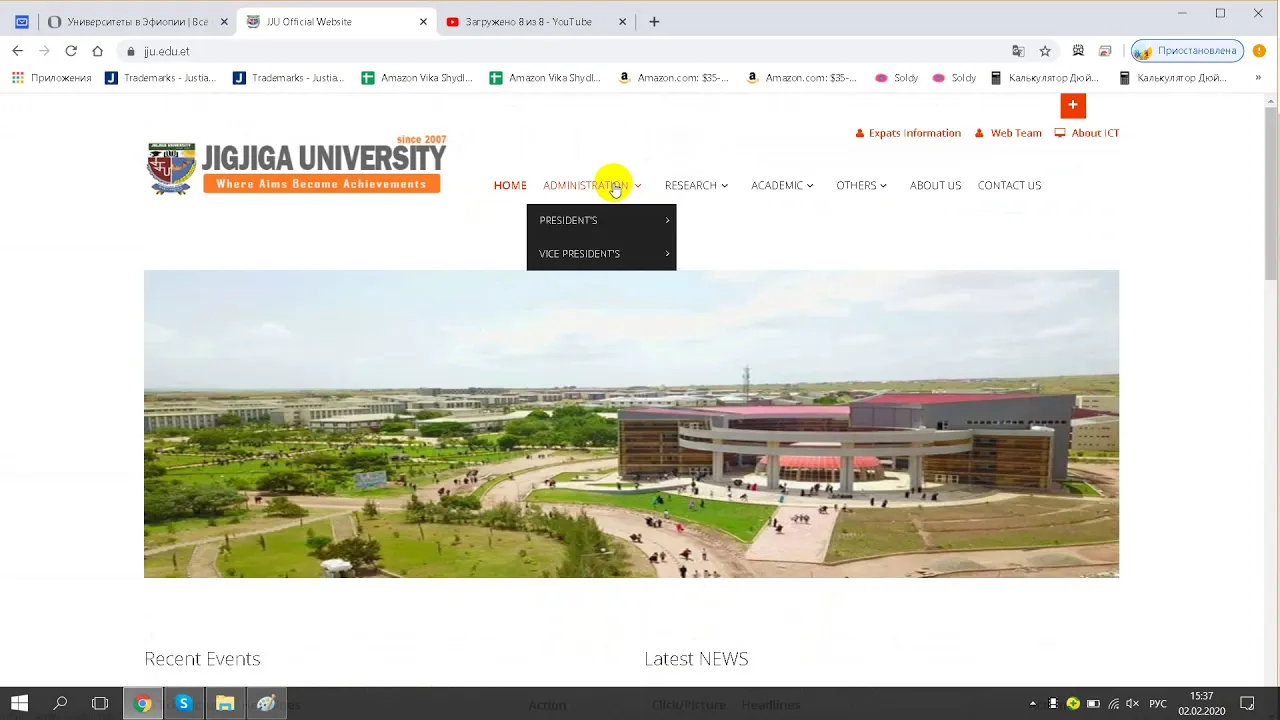This screenshot has width=1280, height=720.
Task: Switch the РУС input language
Action: [x=1158, y=704]
